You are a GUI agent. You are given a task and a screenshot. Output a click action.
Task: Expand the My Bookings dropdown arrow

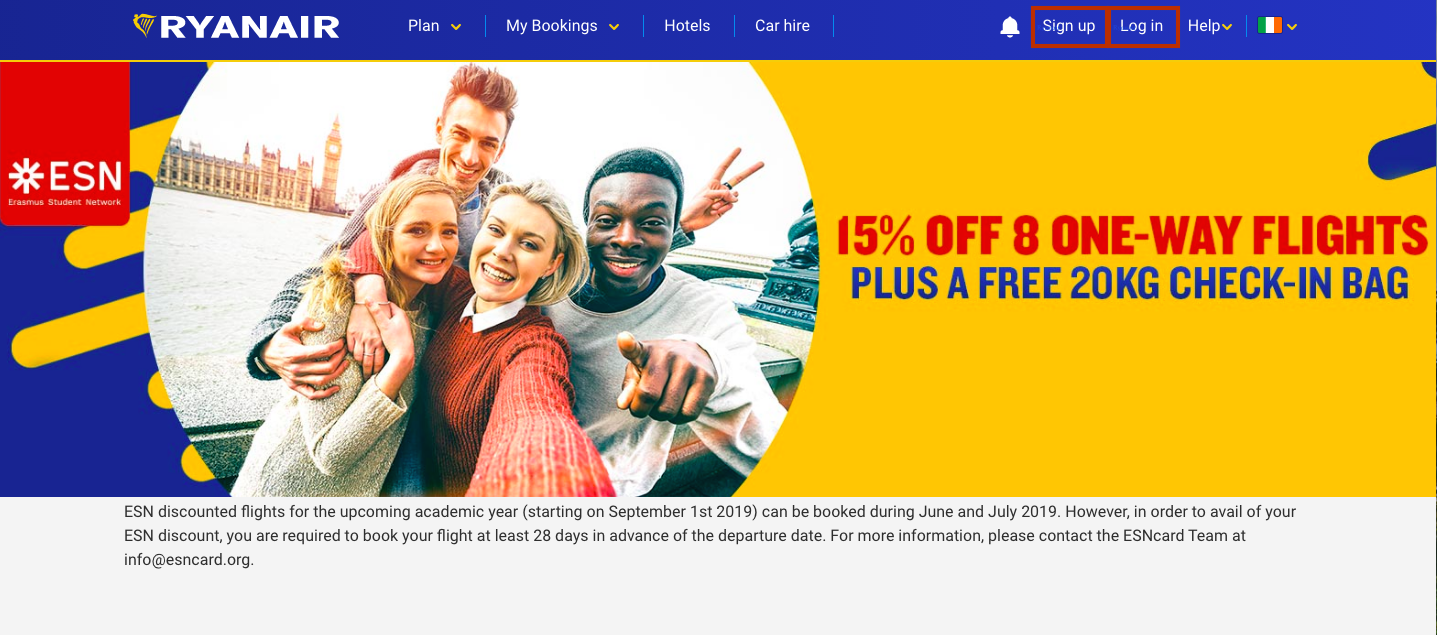click(x=614, y=27)
